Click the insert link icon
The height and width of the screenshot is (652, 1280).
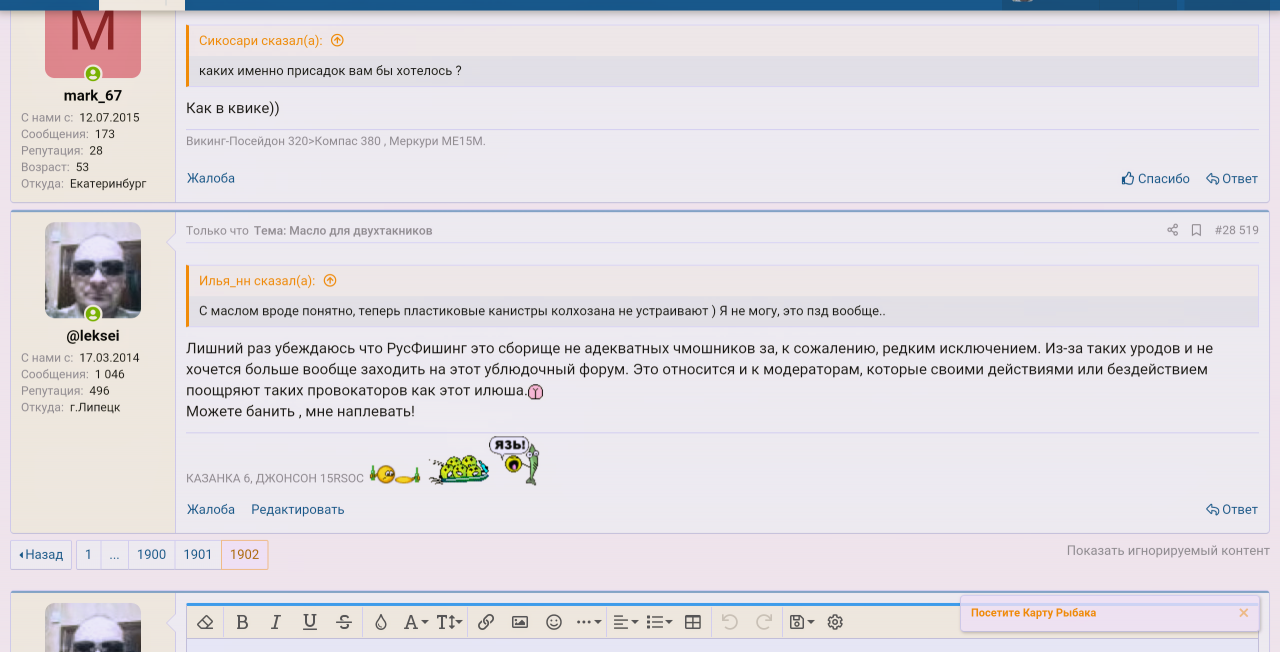486,622
